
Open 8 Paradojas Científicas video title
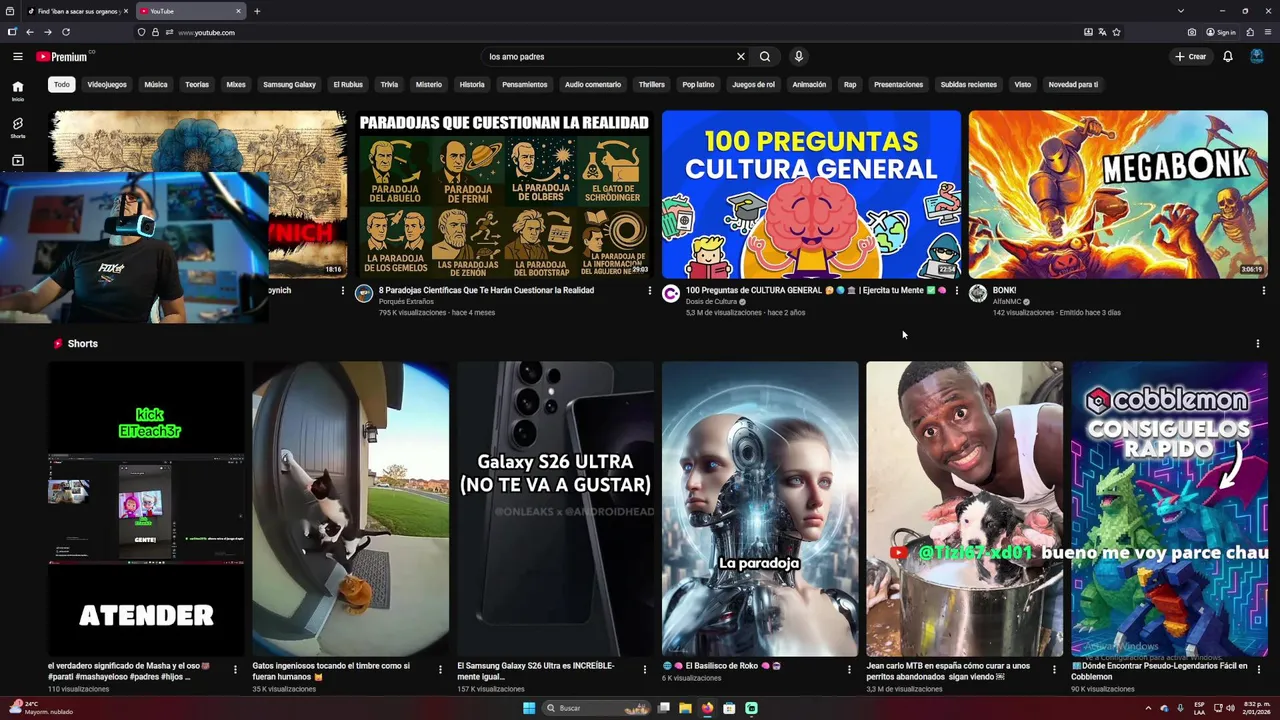click(486, 290)
